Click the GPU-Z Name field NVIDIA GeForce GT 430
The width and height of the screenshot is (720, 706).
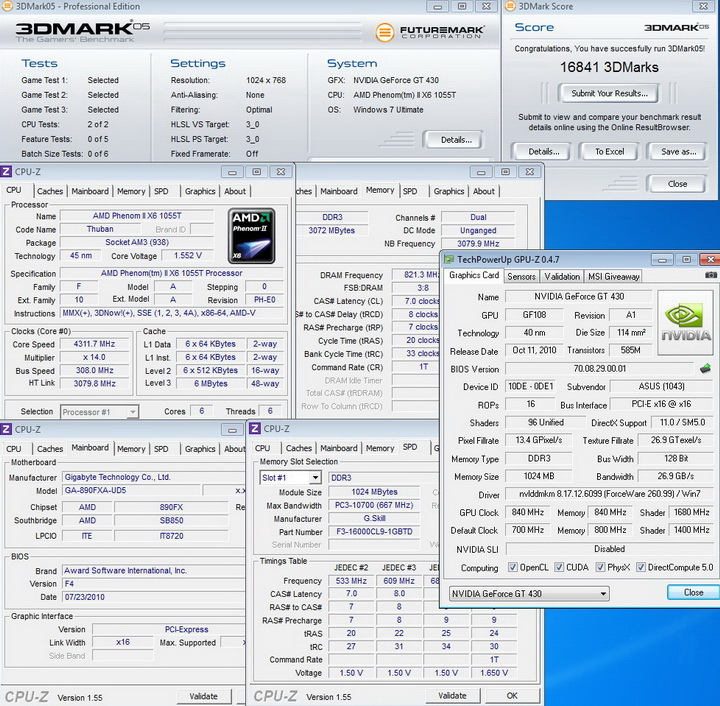point(579,297)
